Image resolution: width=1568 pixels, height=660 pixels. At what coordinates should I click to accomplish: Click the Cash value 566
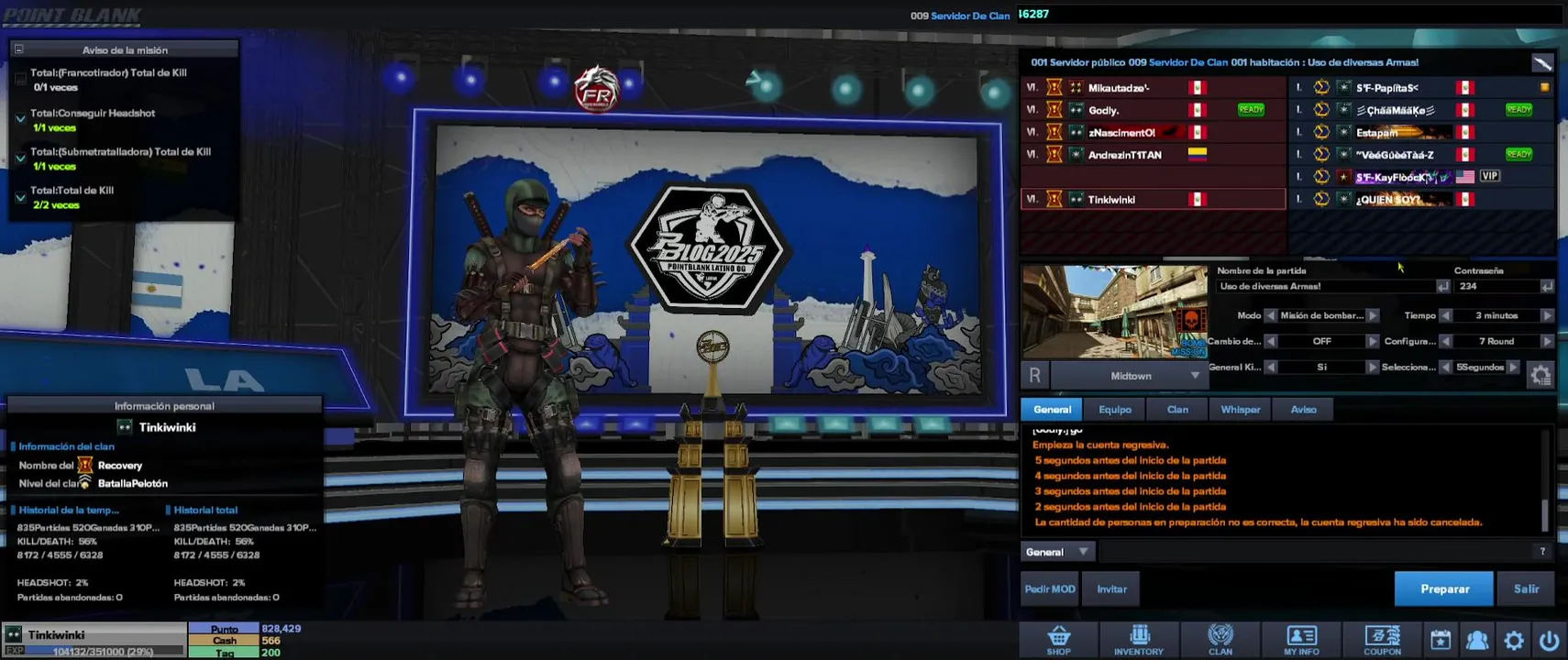point(271,641)
